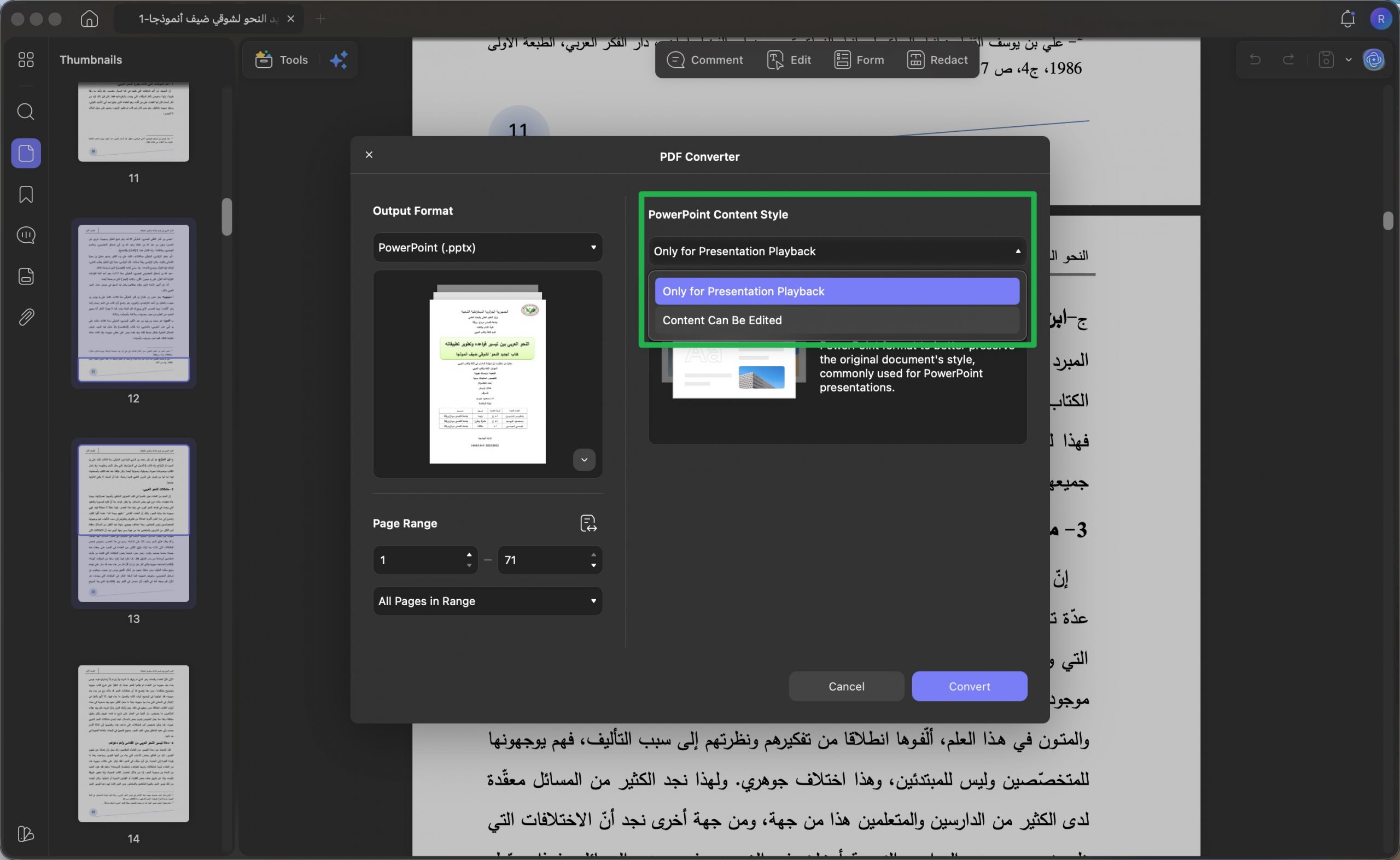Choose Only for Presentation Playback option
The width and height of the screenshot is (1400, 860).
tap(837, 291)
